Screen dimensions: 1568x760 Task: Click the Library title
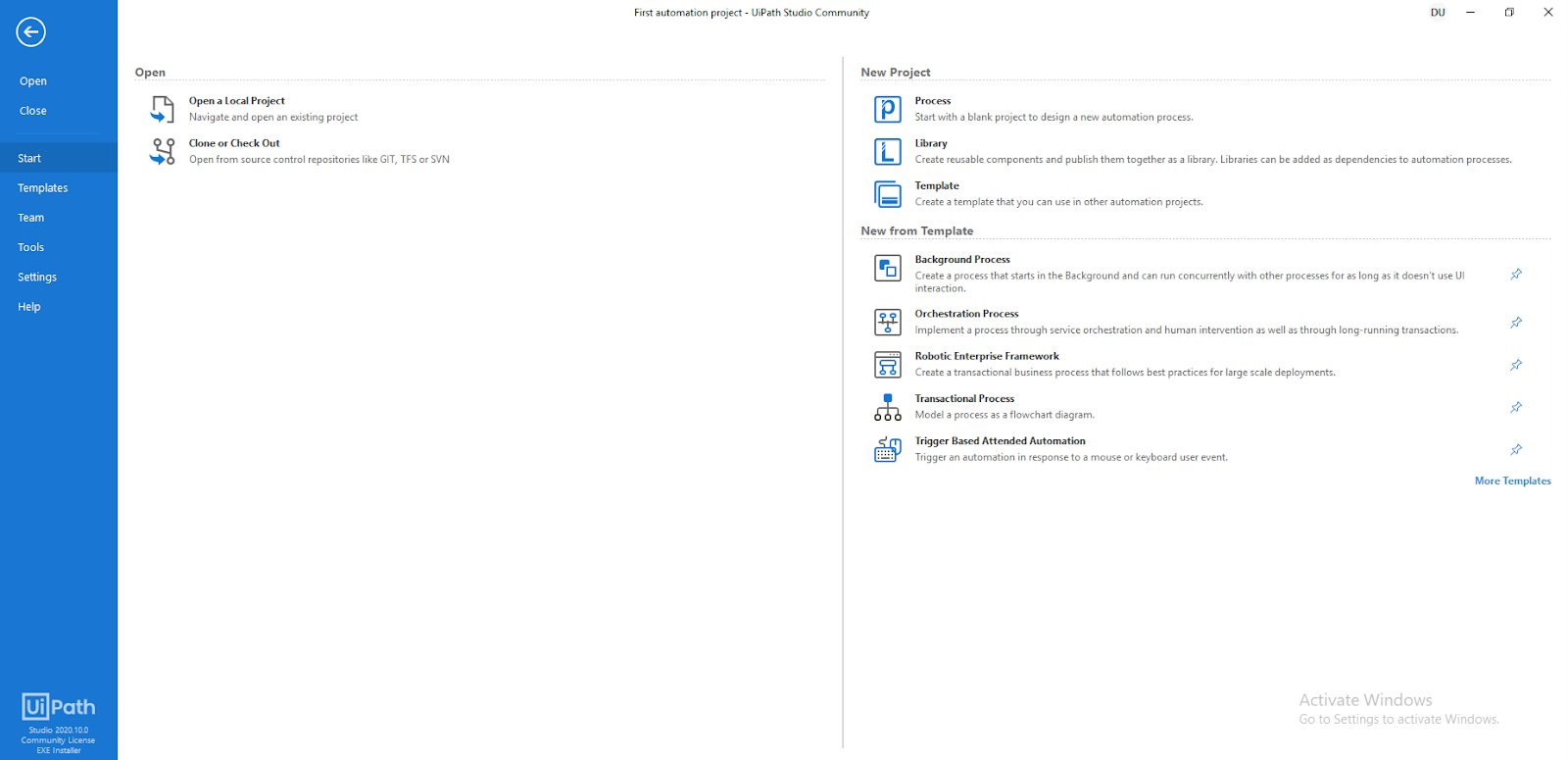point(931,143)
